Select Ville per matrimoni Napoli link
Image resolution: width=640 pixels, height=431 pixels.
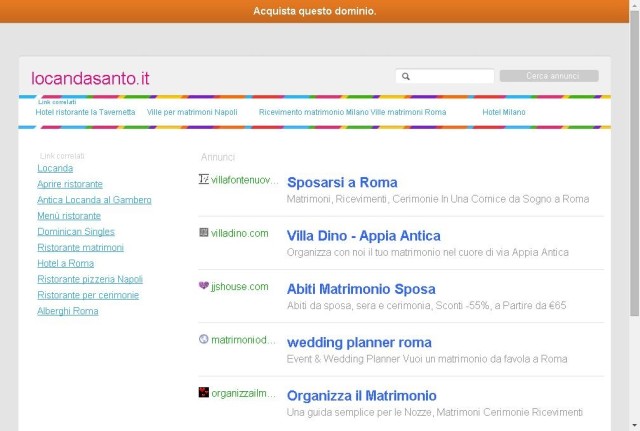tap(192, 112)
